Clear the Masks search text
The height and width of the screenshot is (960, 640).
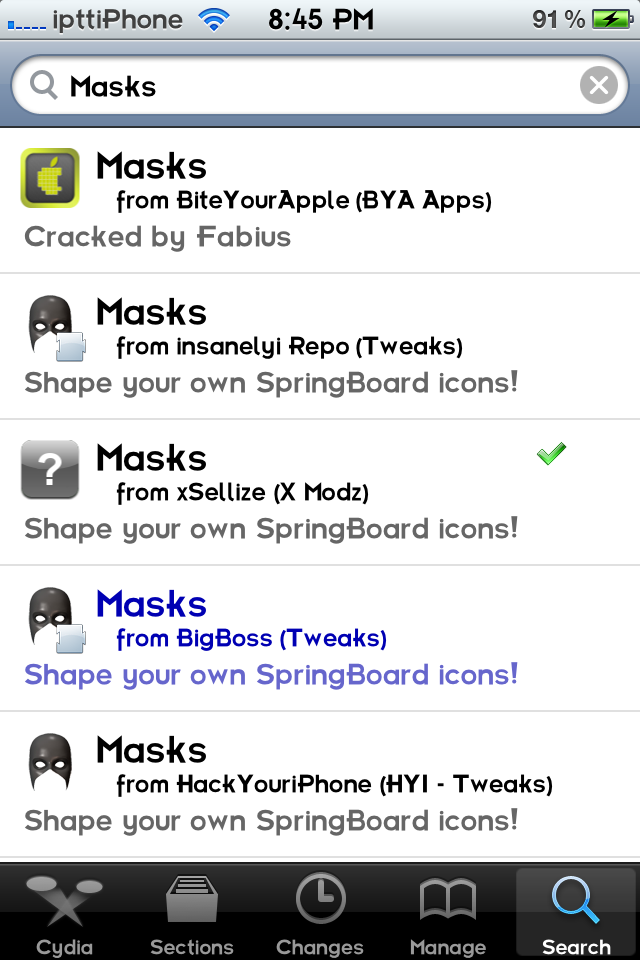click(x=598, y=85)
